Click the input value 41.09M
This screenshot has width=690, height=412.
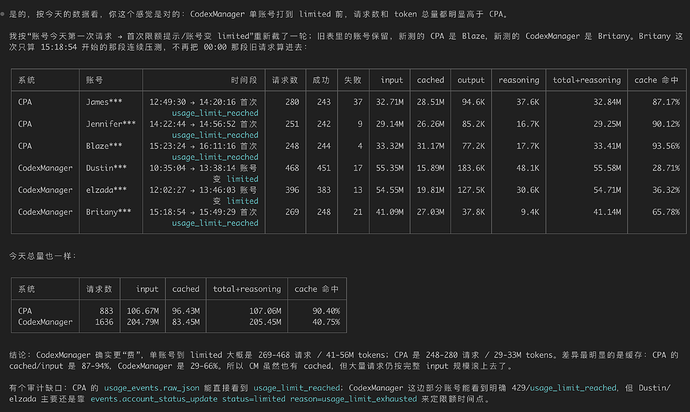pyautogui.click(x=390, y=212)
